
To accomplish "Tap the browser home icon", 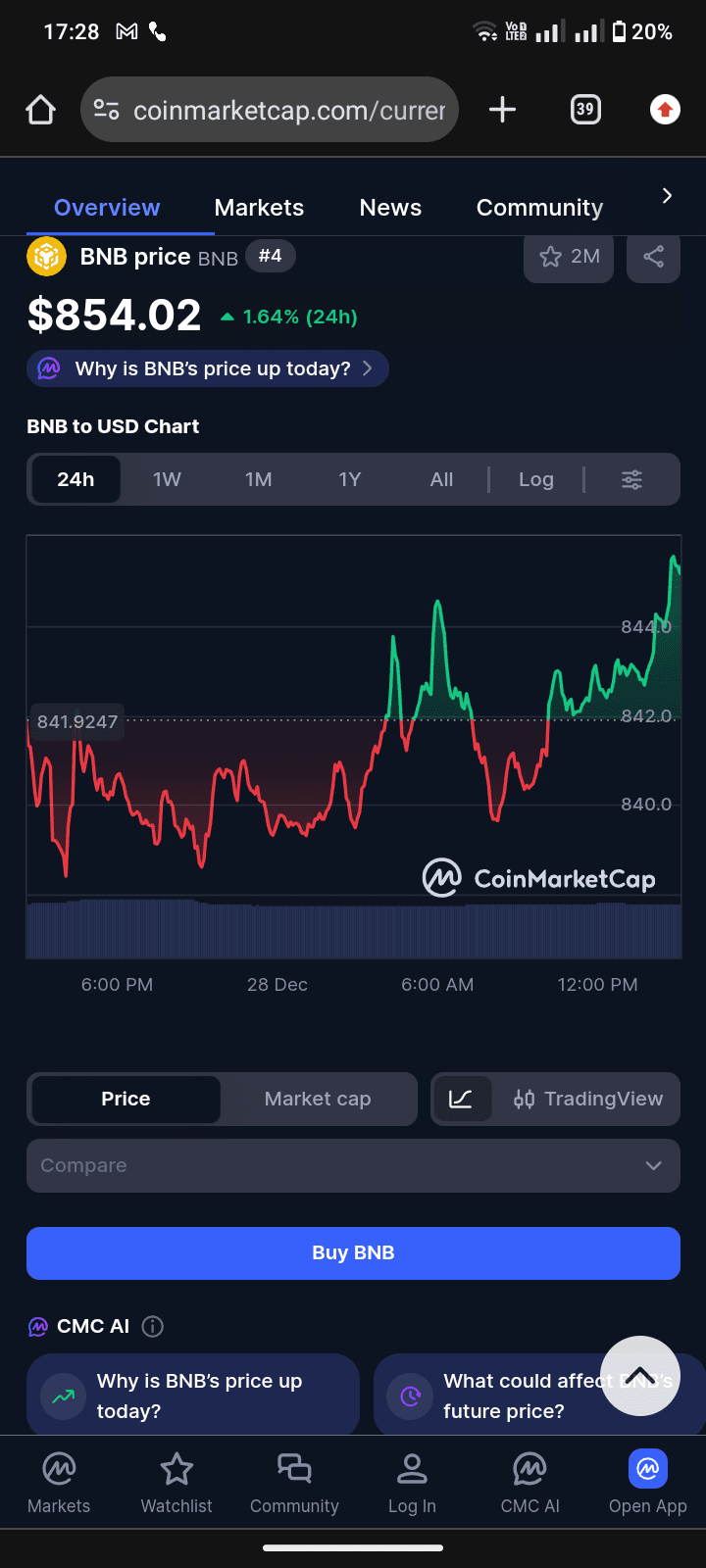I will 40,110.
